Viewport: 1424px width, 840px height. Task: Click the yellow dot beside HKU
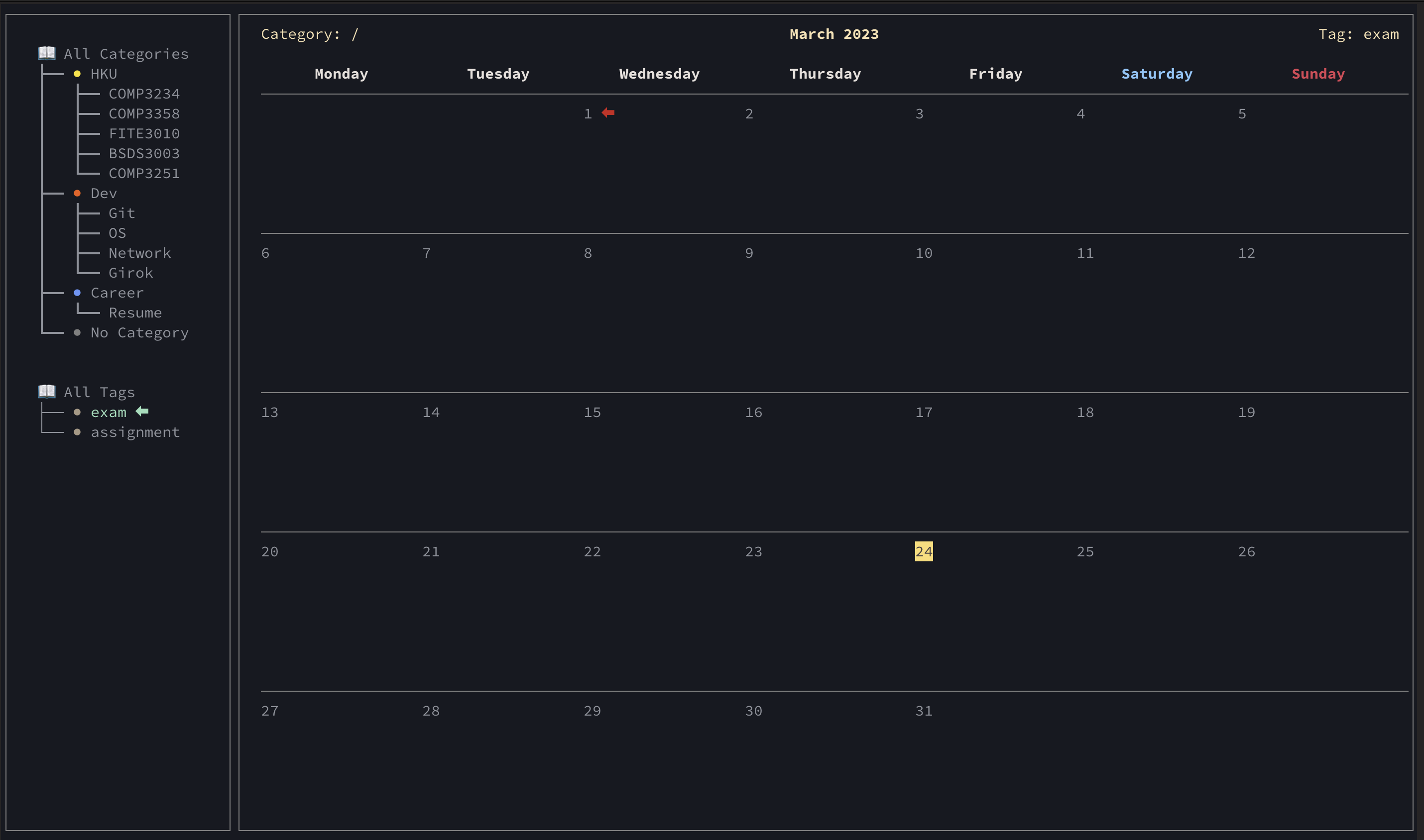[77, 74]
